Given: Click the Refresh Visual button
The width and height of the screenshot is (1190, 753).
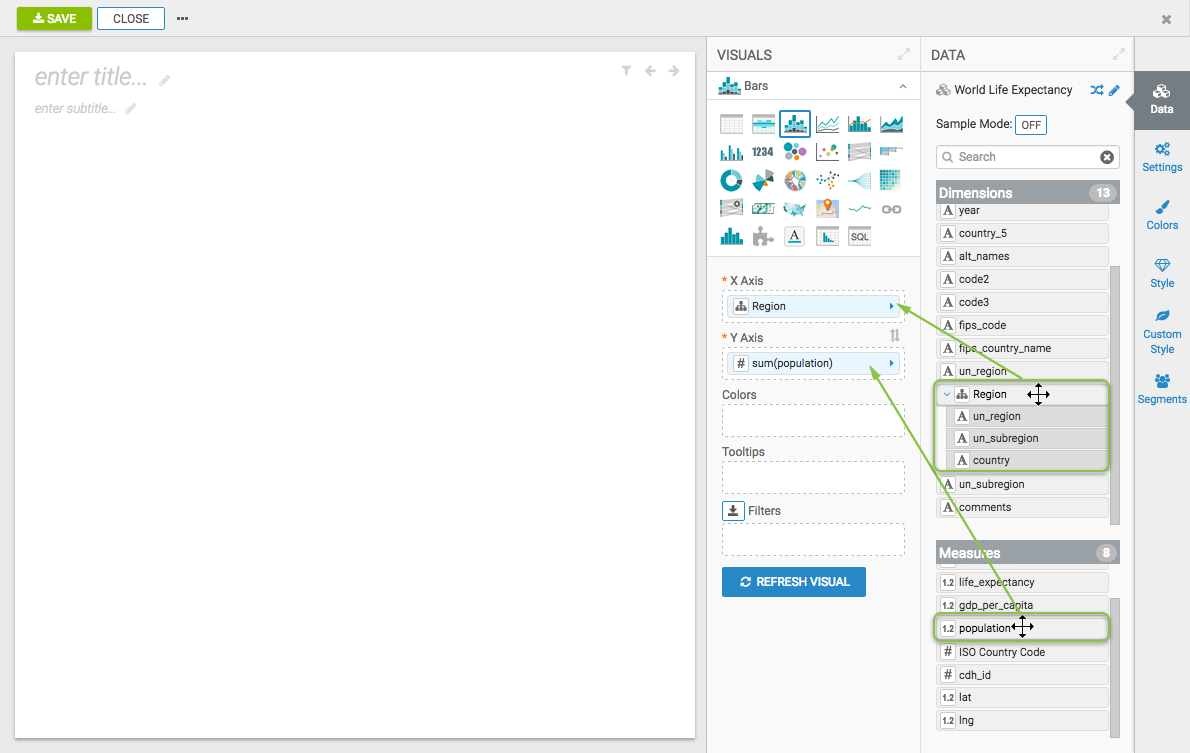Looking at the screenshot, I should (793, 582).
